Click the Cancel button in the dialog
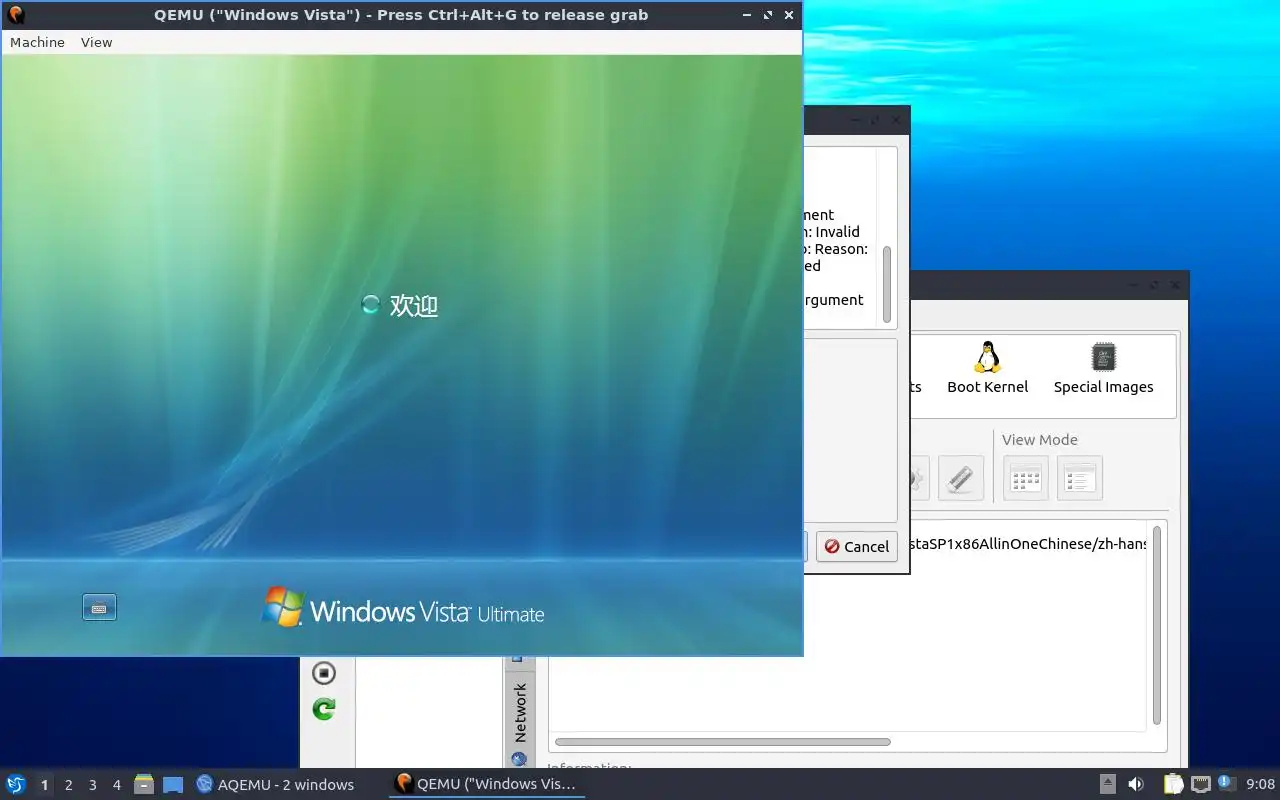 coord(857,546)
